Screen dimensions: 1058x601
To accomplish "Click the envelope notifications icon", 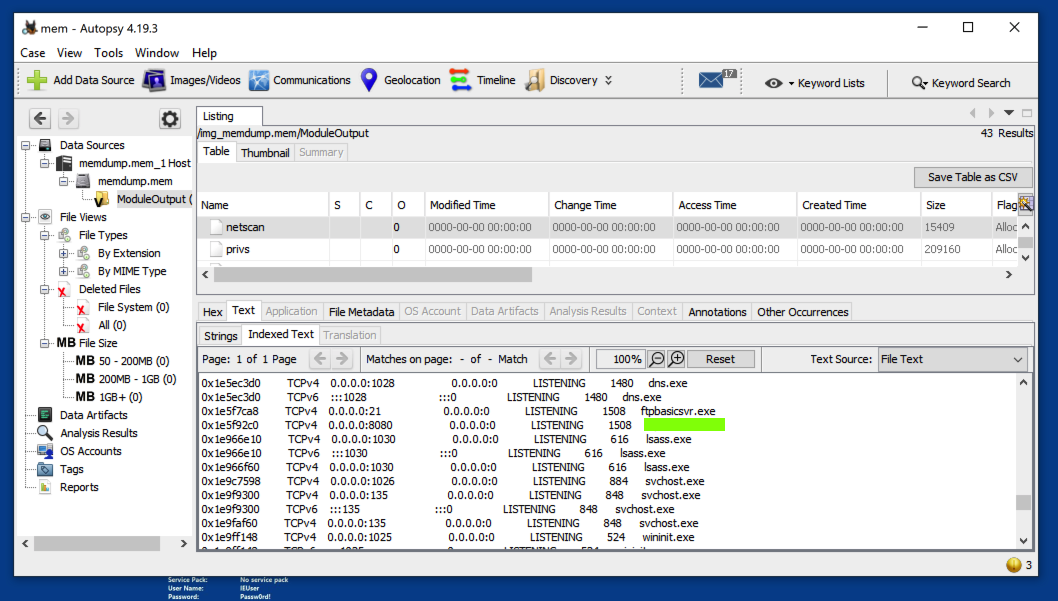I will pos(711,81).
